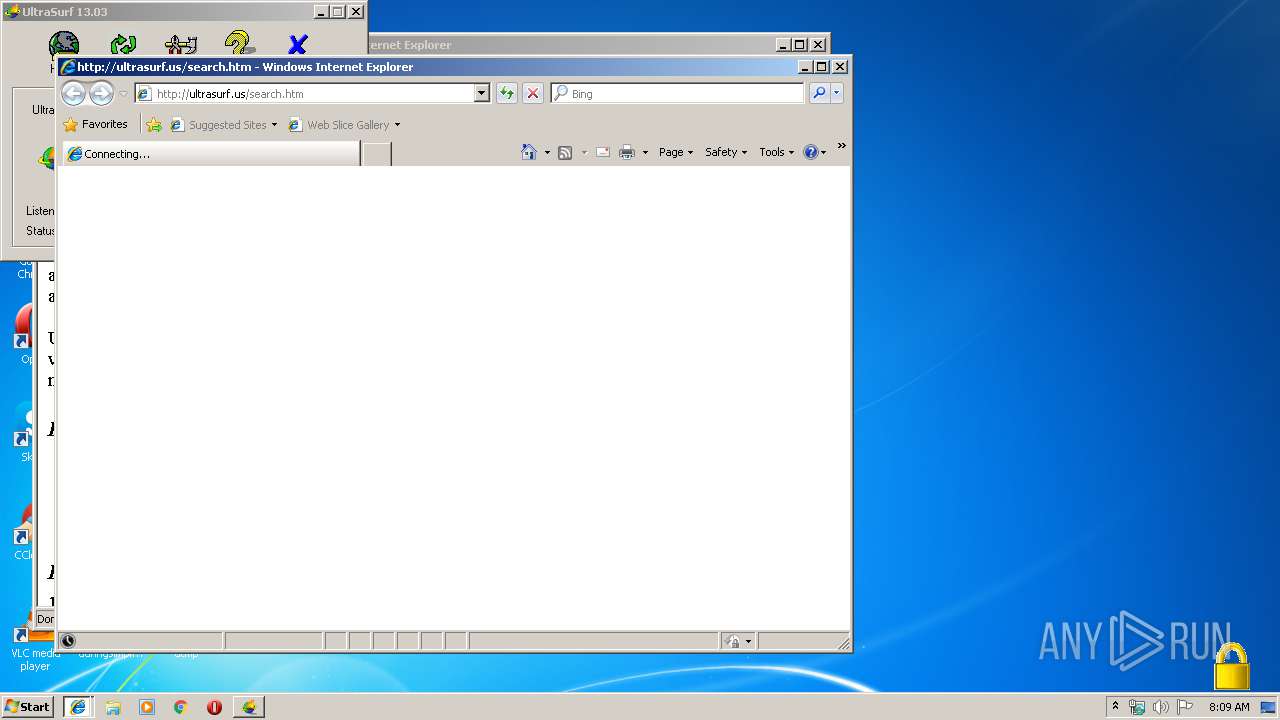Select the Connecting... tab
This screenshot has width=1280, height=720.
coord(211,153)
